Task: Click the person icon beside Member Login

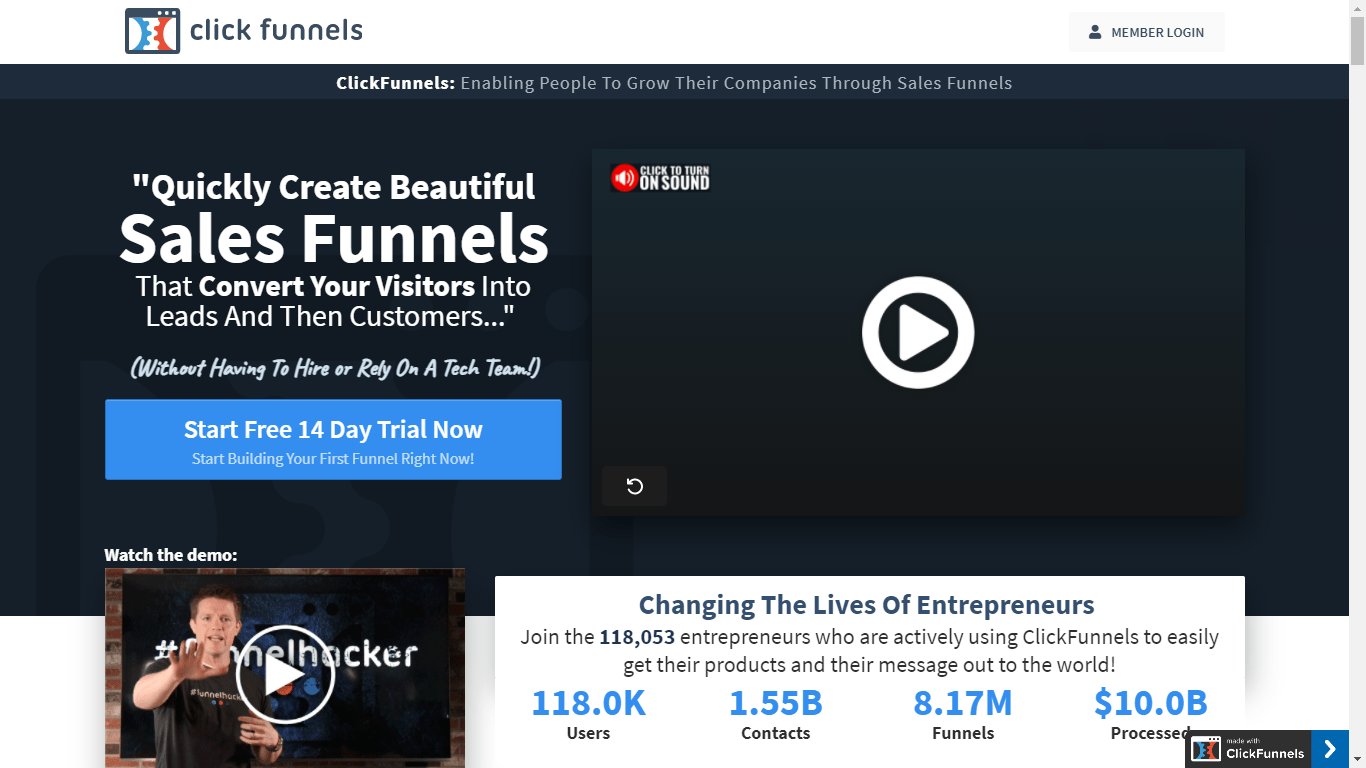Action: coord(1095,31)
